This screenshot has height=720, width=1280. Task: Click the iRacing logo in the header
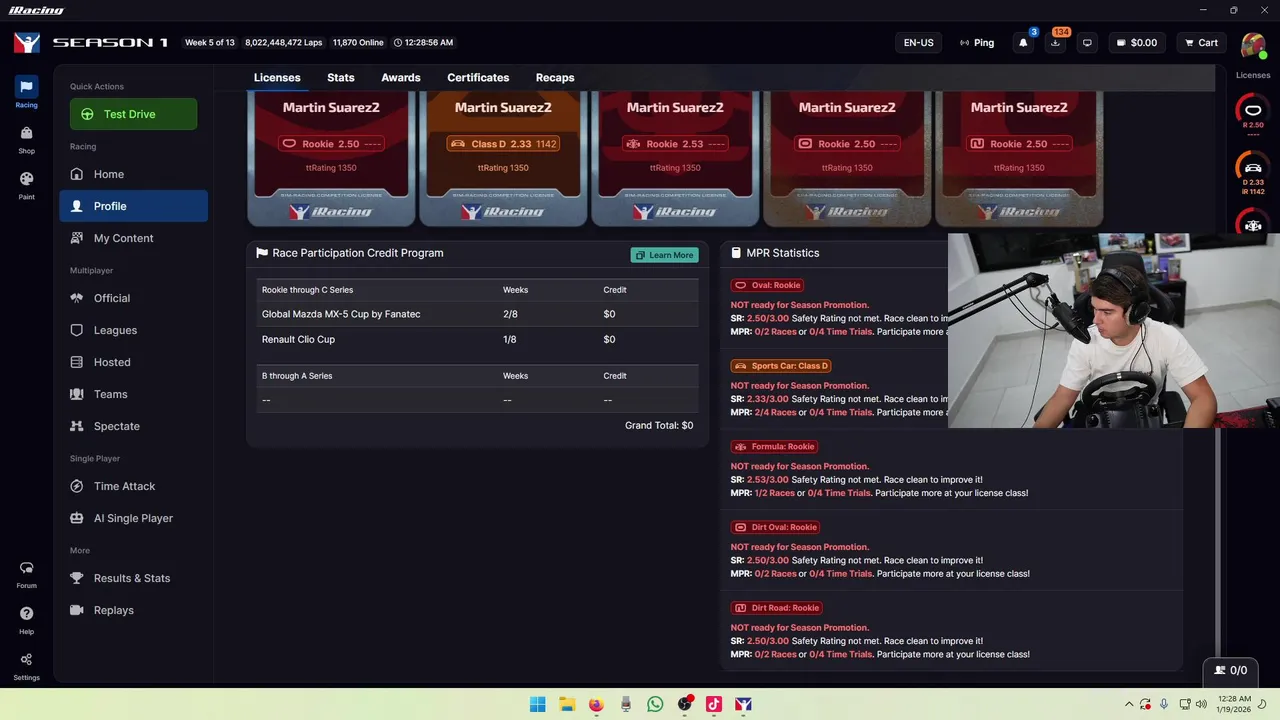[27, 43]
